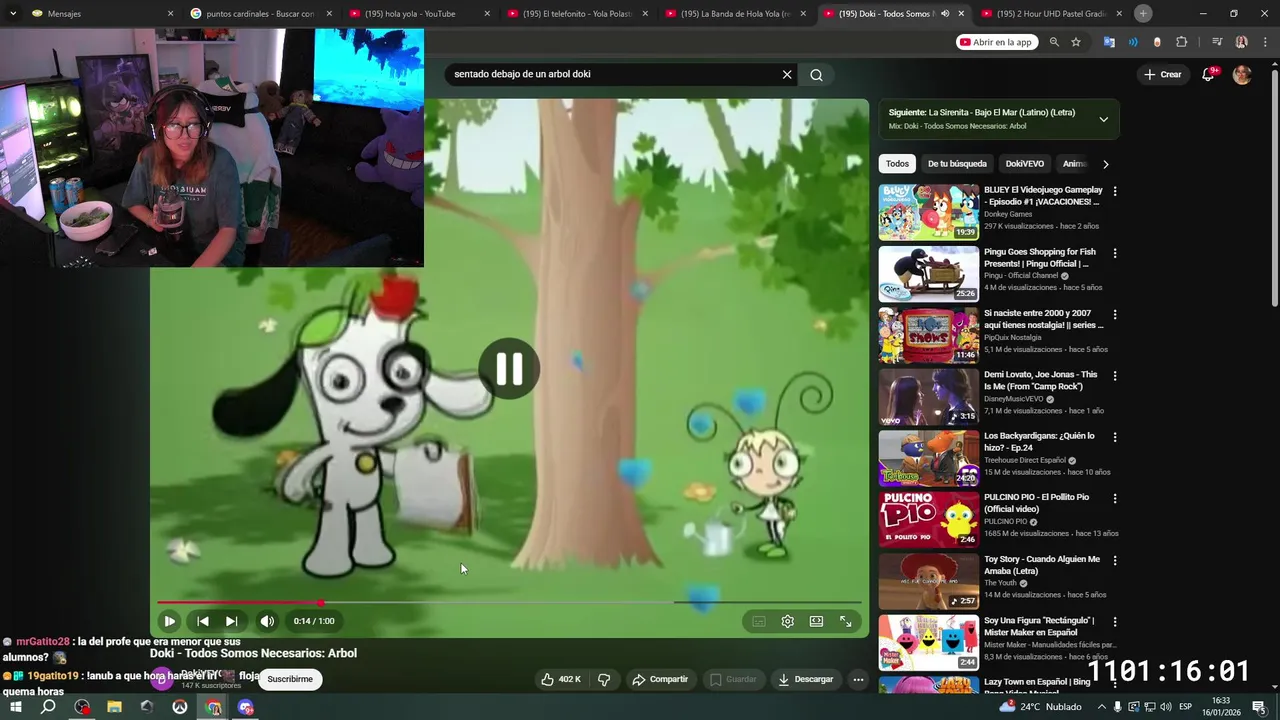
Task: Open the Windows notification center
Action: pyautogui.click(x=1259, y=707)
